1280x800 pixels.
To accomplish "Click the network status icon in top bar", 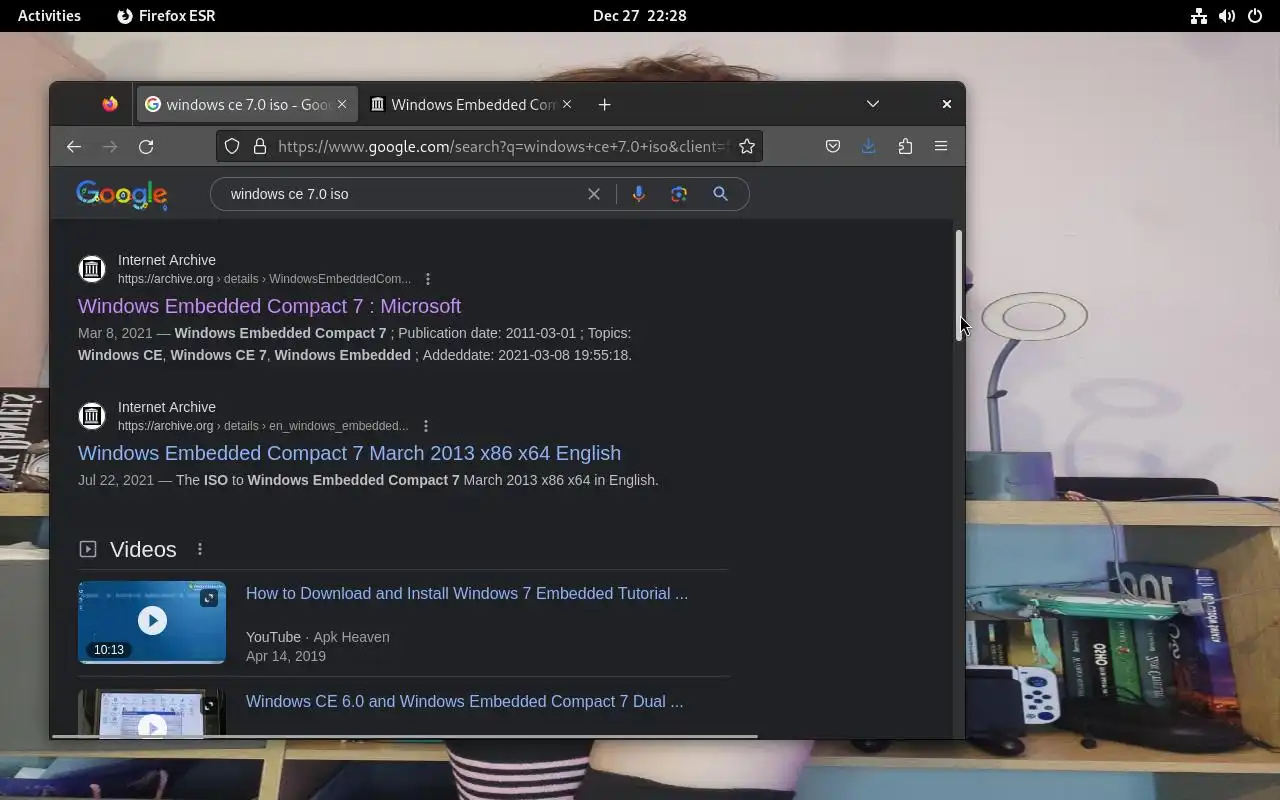I will (1199, 16).
